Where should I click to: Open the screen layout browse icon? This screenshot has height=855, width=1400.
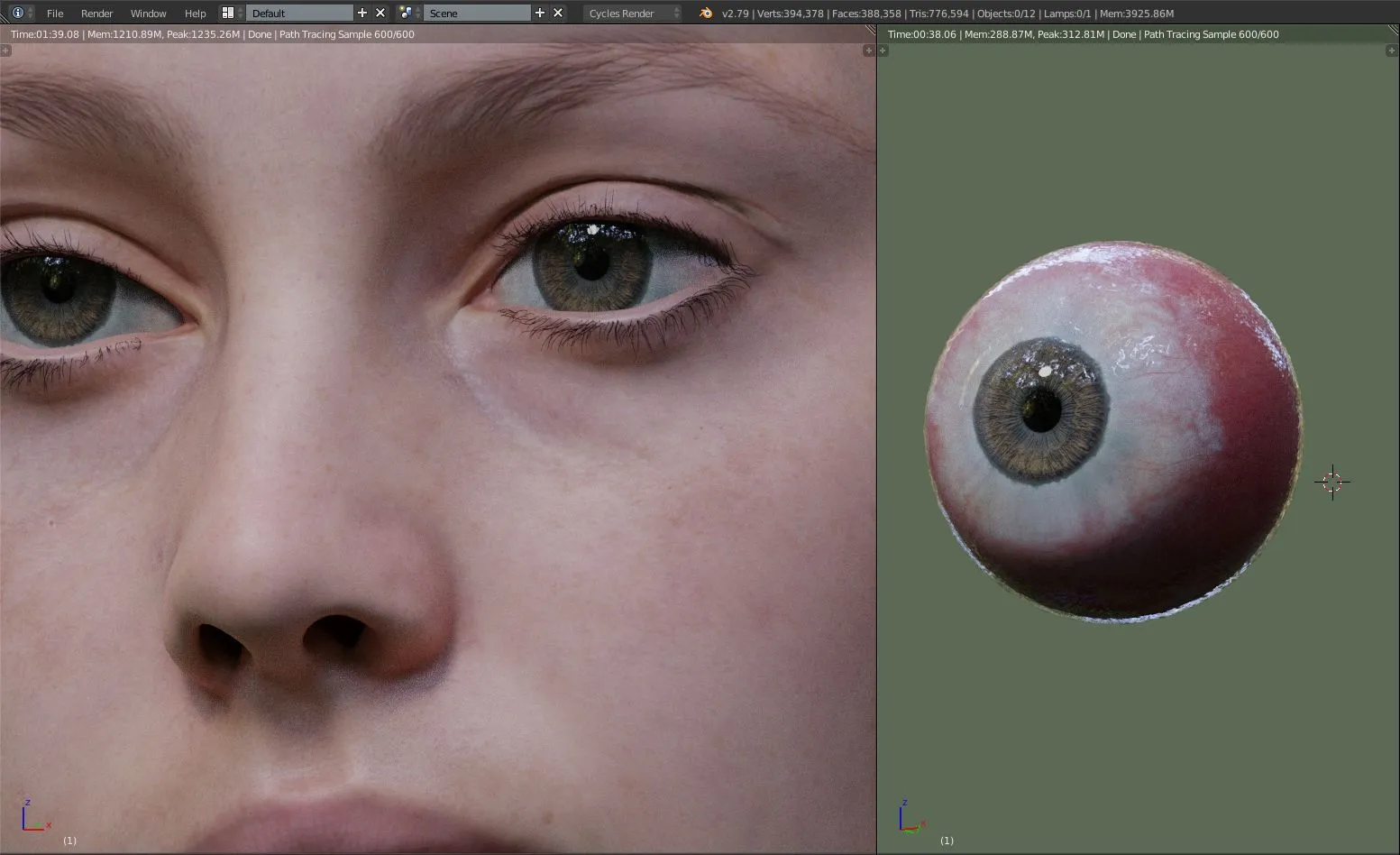(232, 13)
